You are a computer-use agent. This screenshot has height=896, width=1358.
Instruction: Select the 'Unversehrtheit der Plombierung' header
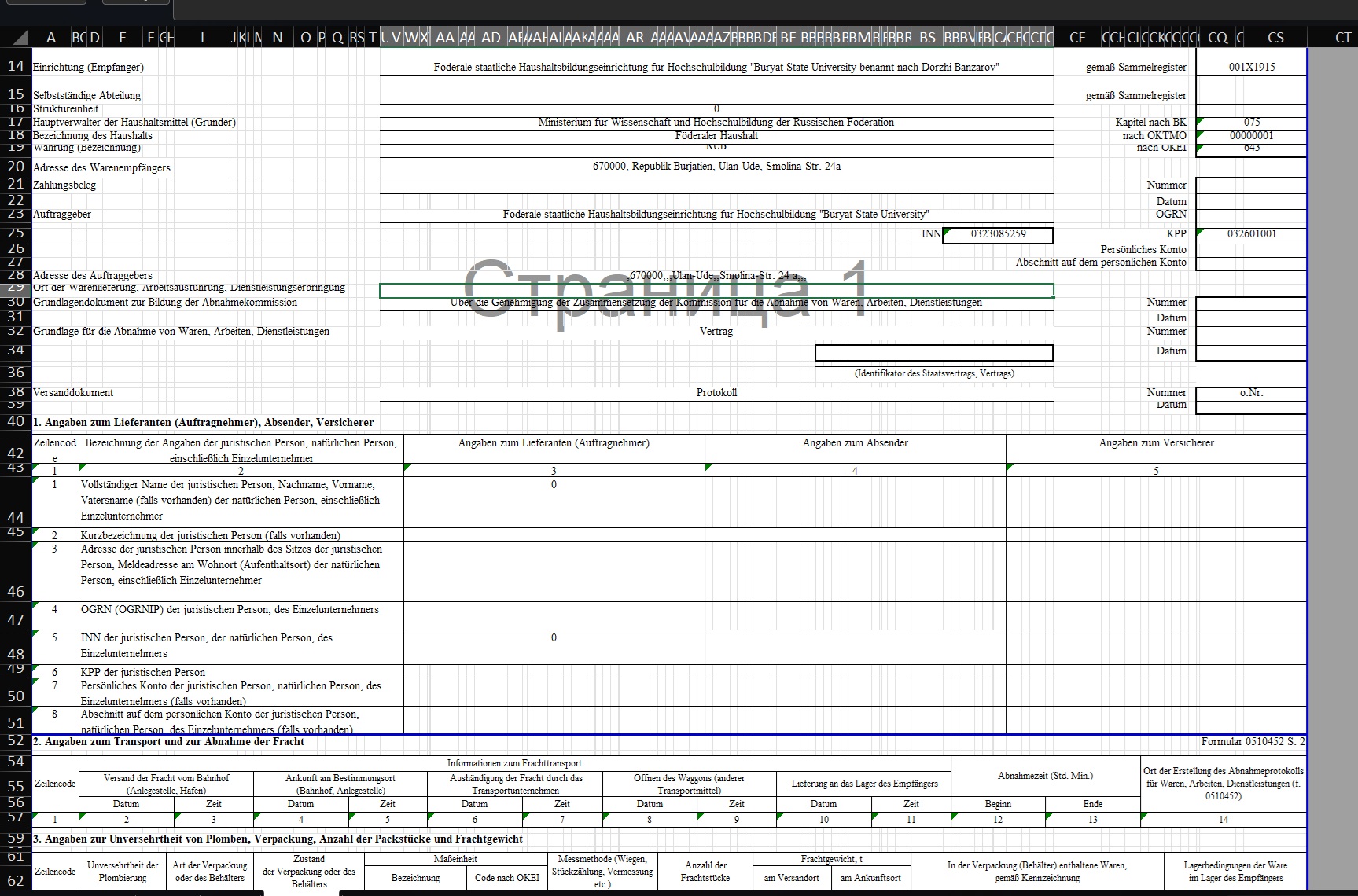123,872
